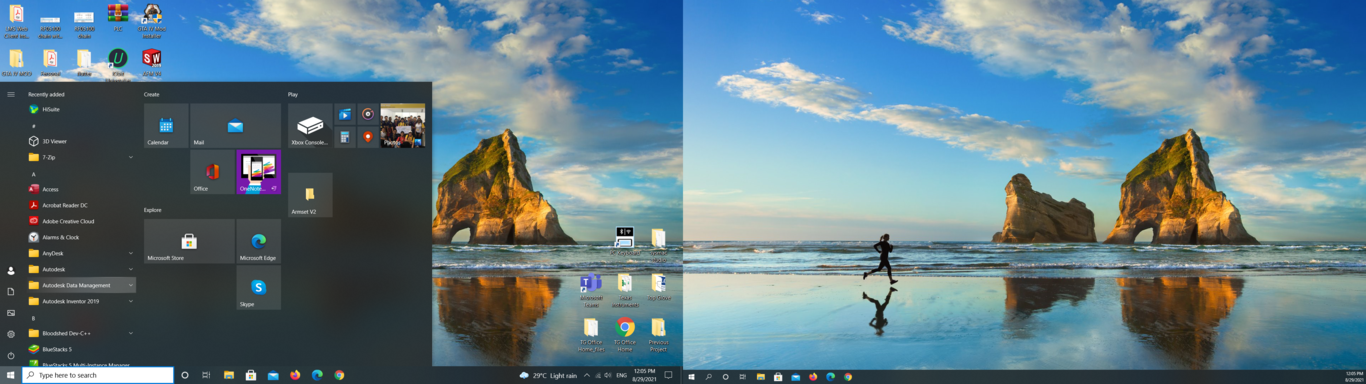Launch Adobe Creative Cloud

[80, 221]
